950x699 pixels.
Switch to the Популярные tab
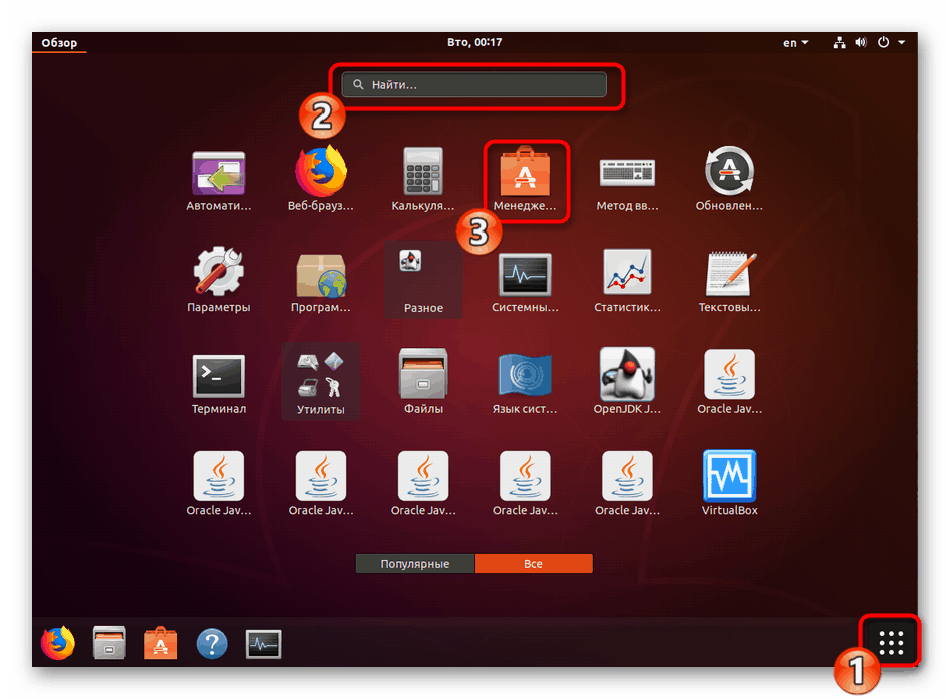(415, 564)
